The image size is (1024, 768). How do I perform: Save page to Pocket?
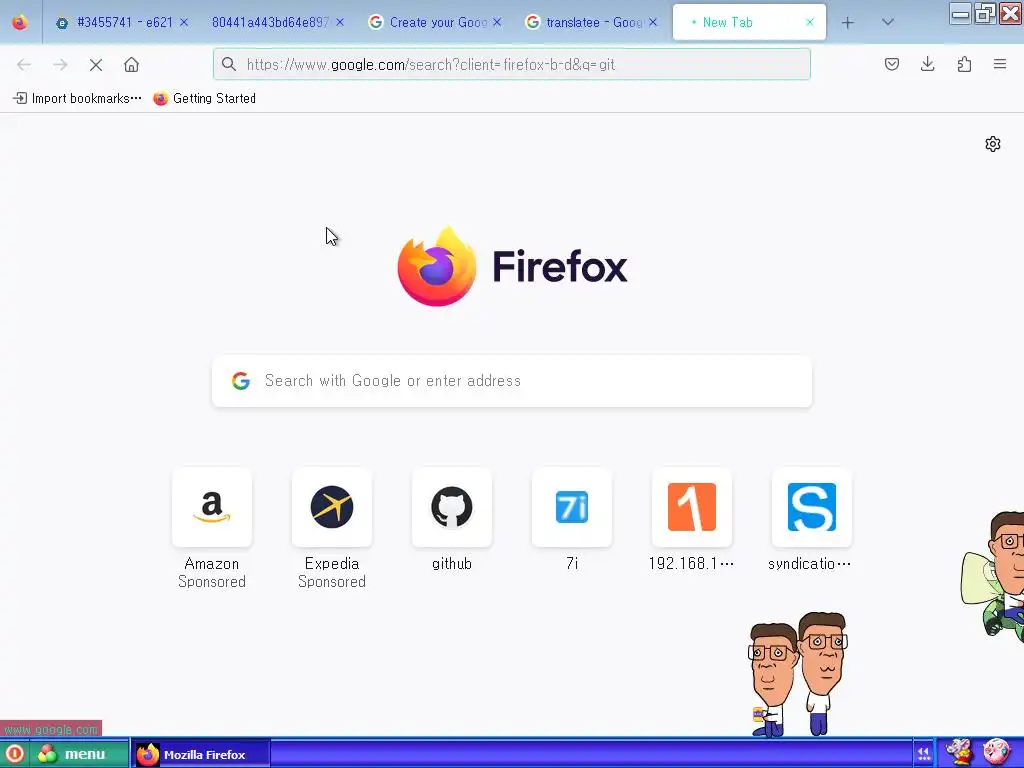tap(892, 64)
